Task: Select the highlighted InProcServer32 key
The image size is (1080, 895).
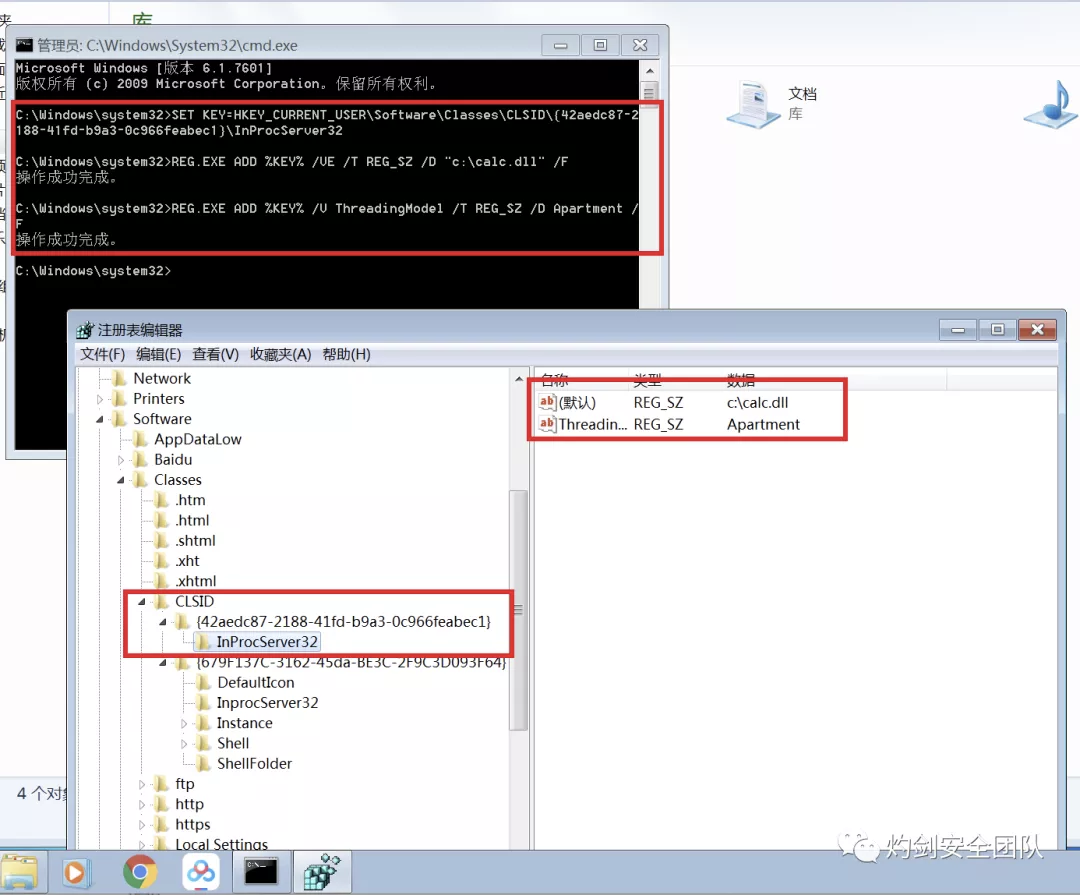Action: (267, 642)
